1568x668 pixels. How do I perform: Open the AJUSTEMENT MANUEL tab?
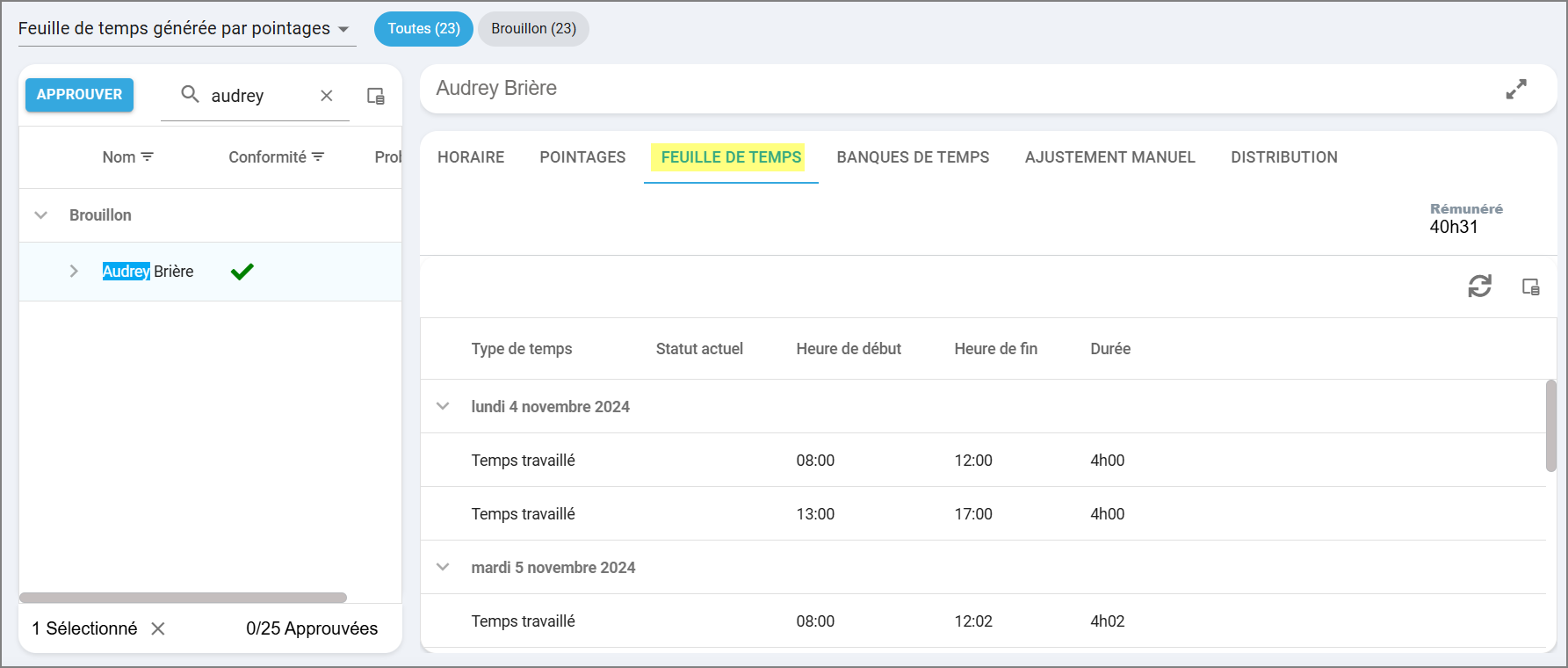pyautogui.click(x=1109, y=157)
